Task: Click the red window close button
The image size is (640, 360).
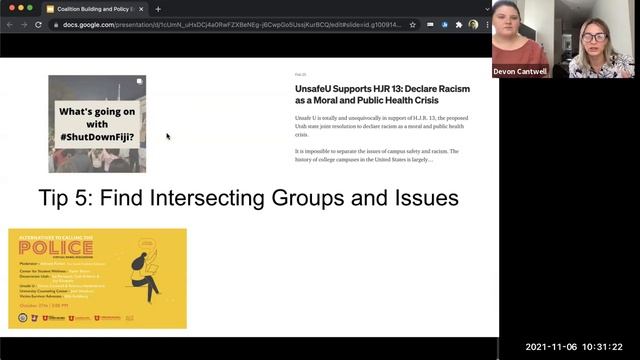Action: [12, 8]
